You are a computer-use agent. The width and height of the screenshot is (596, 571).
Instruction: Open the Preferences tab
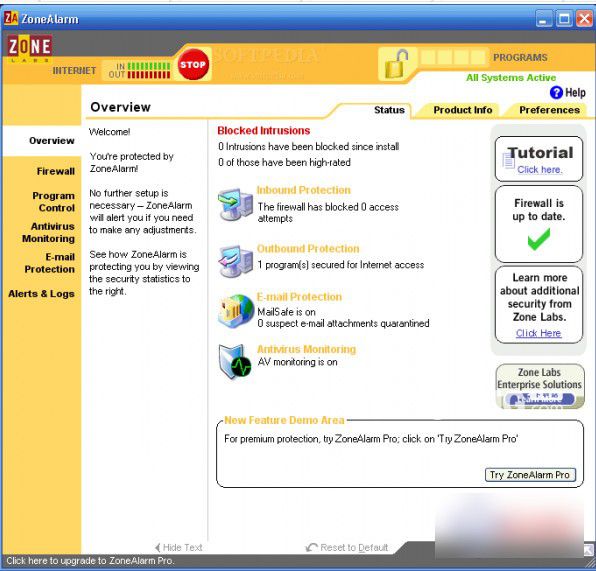[x=549, y=110]
